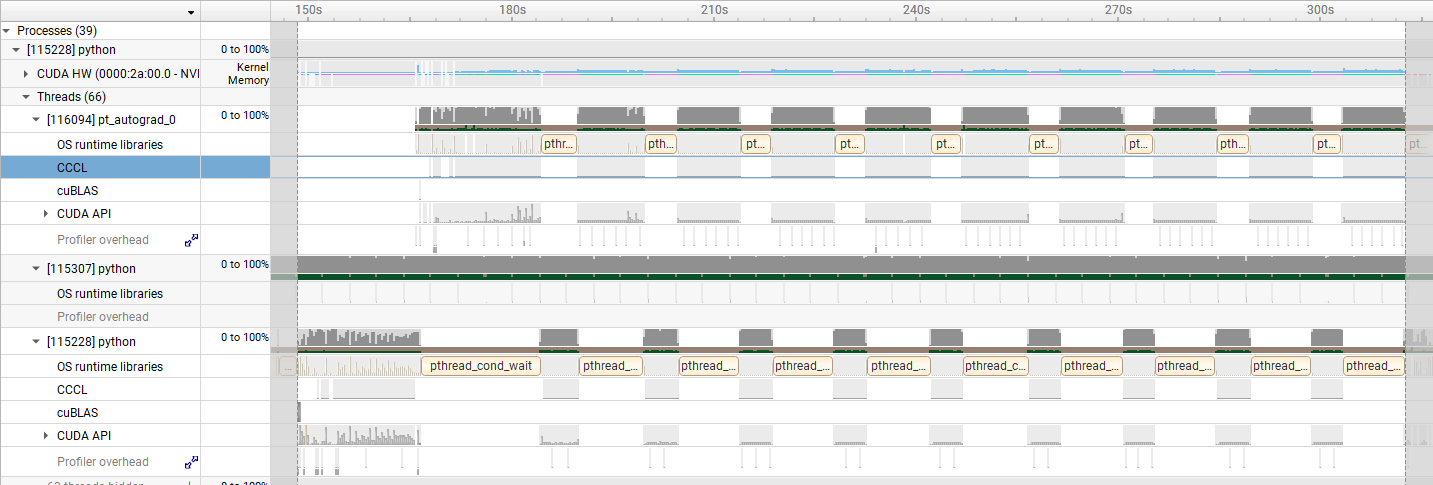
Task: Click the full pthread_cond_wait event block
Action: pos(481,366)
